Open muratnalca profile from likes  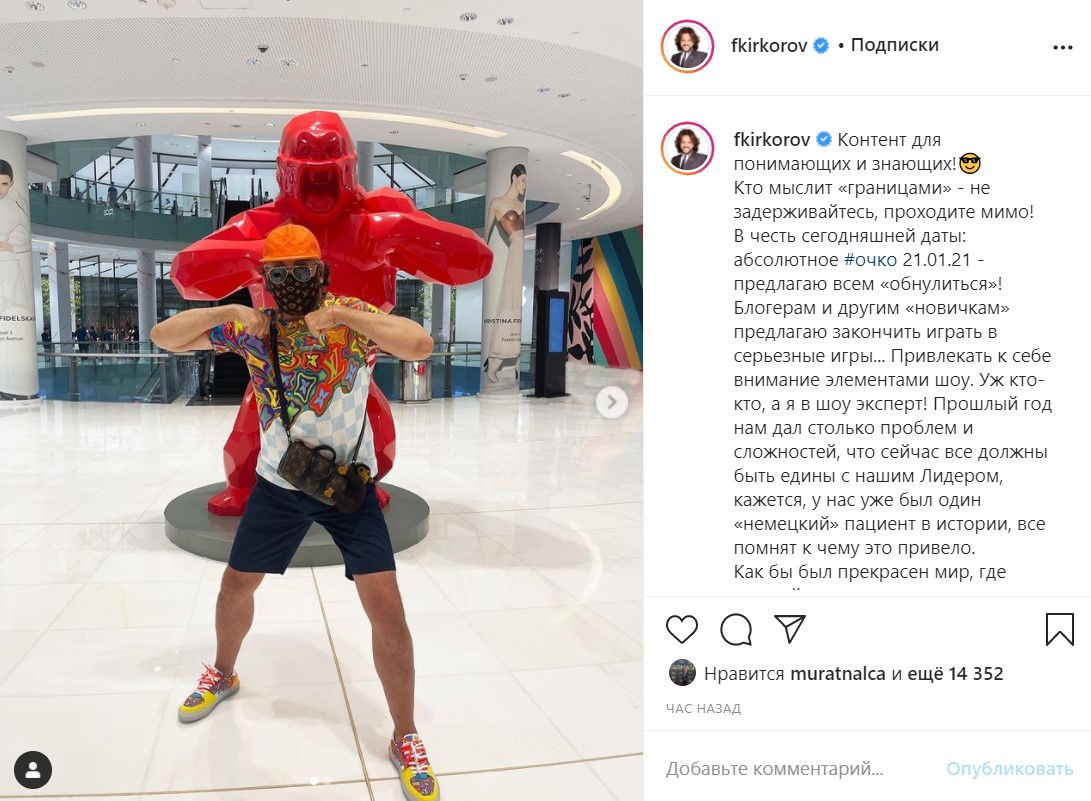[x=838, y=674]
